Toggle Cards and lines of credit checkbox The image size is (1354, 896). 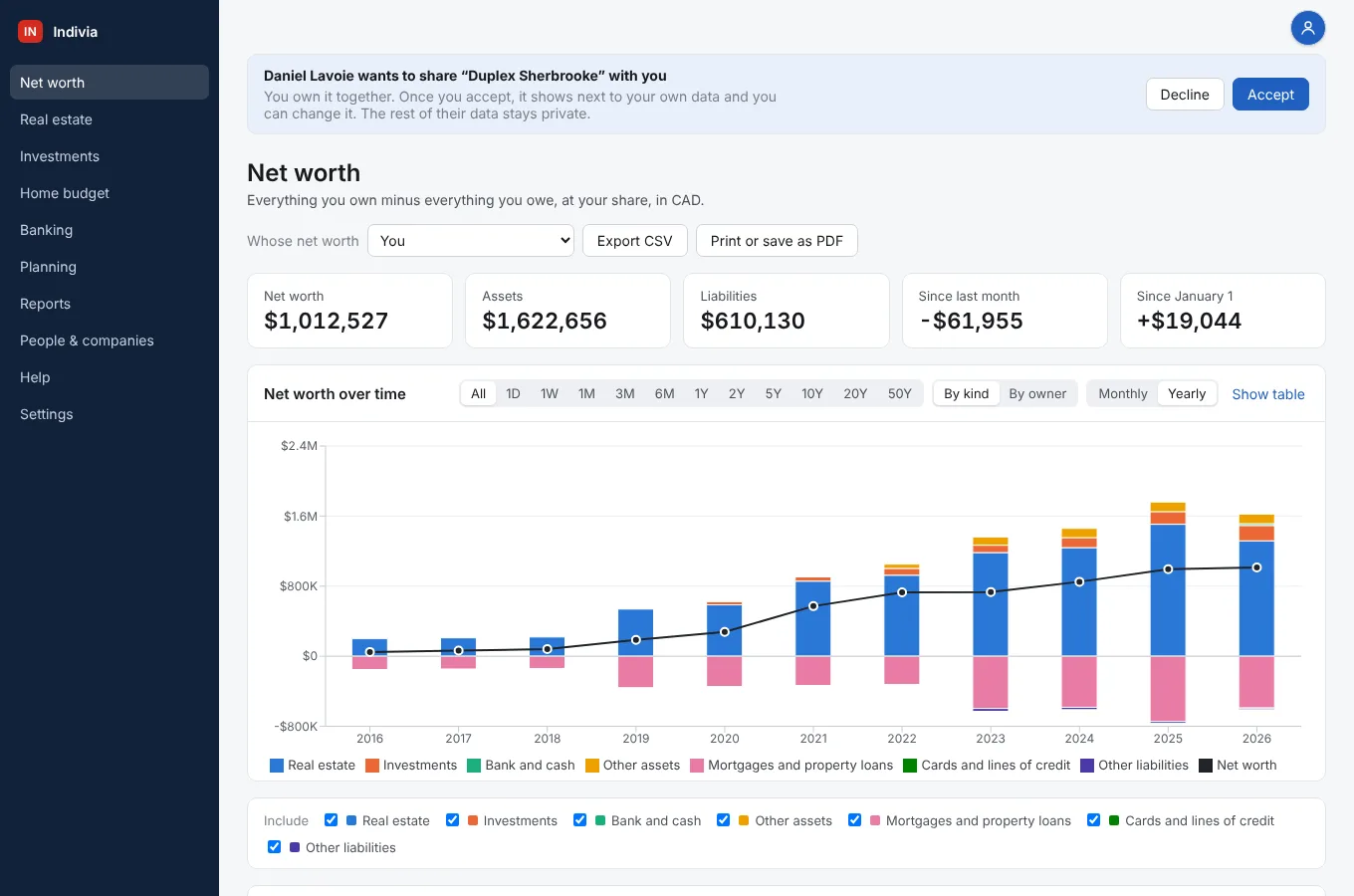click(1093, 820)
